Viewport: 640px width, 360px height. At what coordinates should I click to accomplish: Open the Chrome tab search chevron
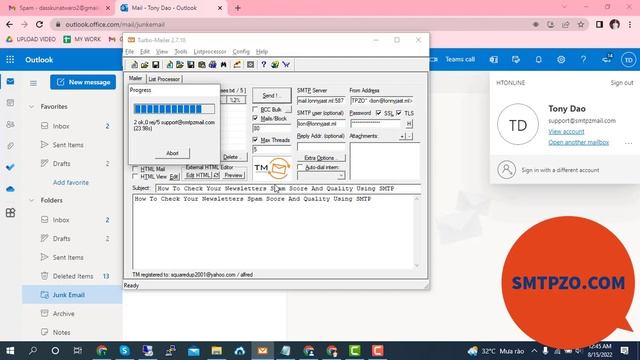(564, 7)
